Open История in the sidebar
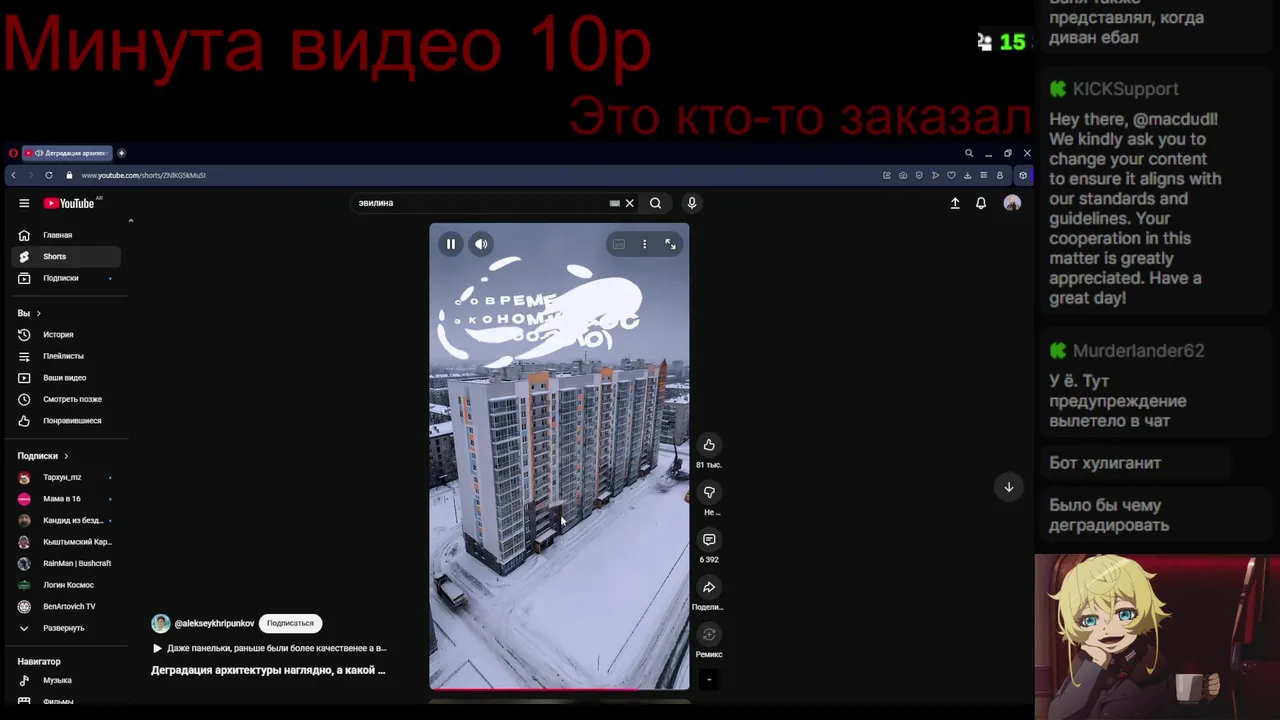The height and width of the screenshot is (720, 1280). coord(66,335)
